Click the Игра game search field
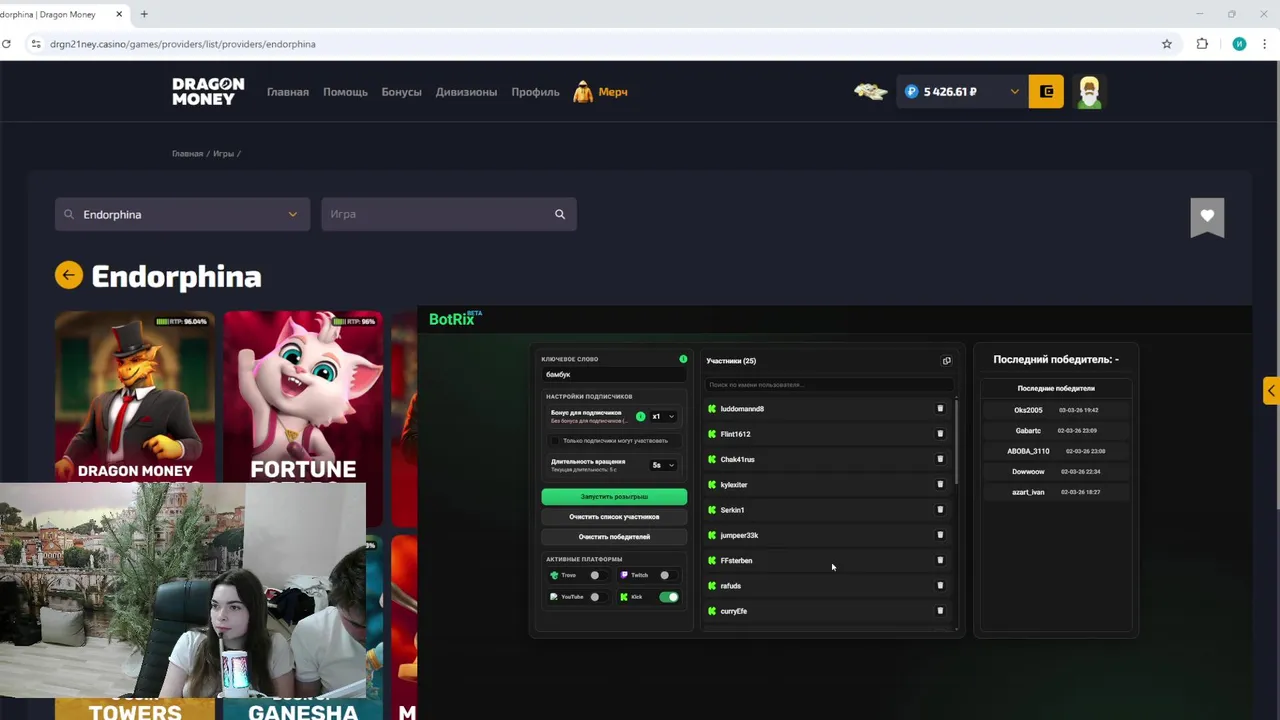Viewport: 1280px width, 720px height. (449, 214)
